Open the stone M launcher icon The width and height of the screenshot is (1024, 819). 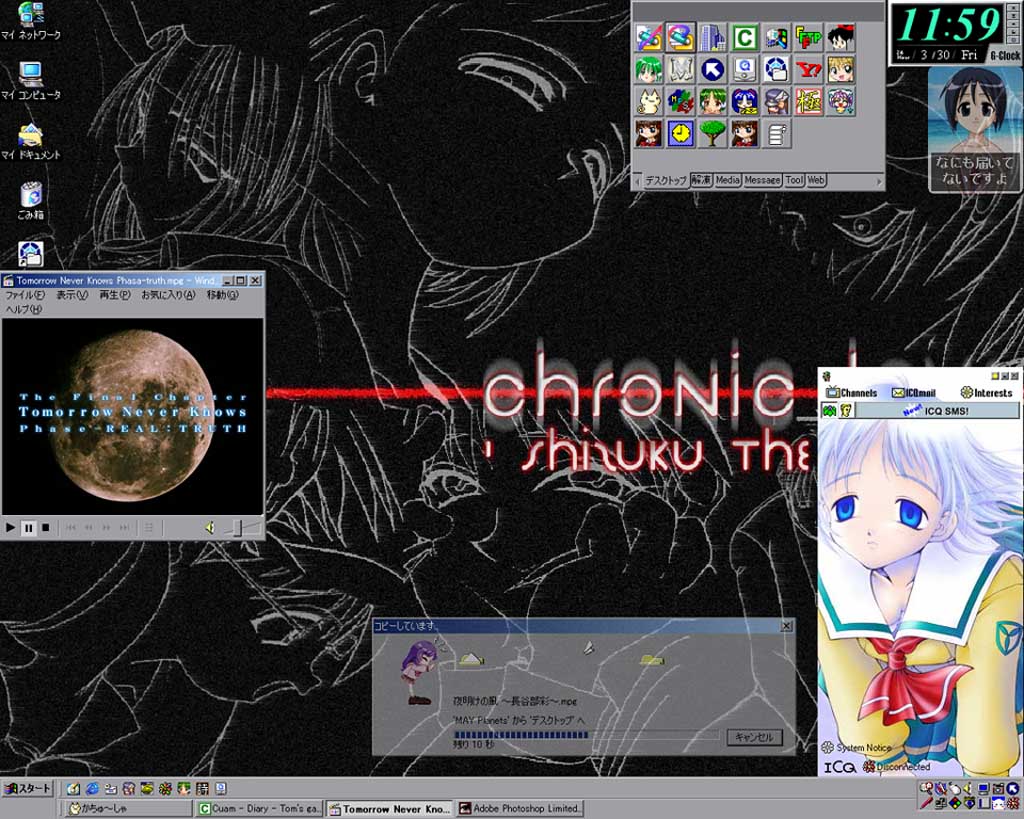tap(680, 69)
